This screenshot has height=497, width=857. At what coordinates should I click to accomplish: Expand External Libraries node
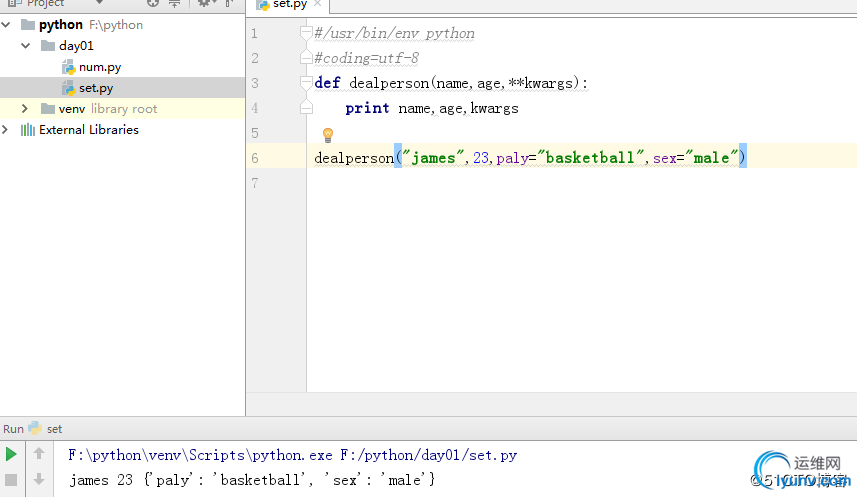(5, 130)
